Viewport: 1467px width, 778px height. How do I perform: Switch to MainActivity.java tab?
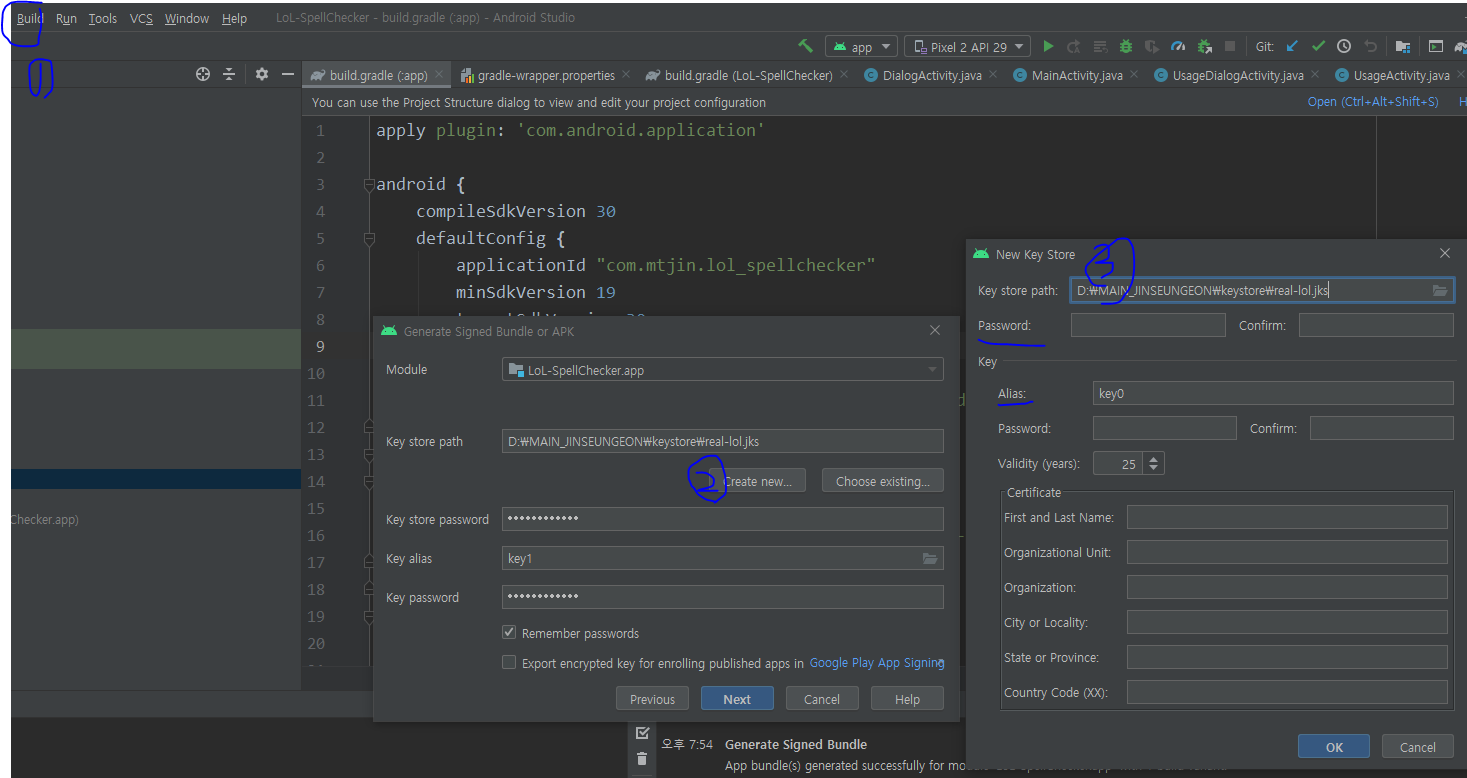pyautogui.click(x=1076, y=75)
